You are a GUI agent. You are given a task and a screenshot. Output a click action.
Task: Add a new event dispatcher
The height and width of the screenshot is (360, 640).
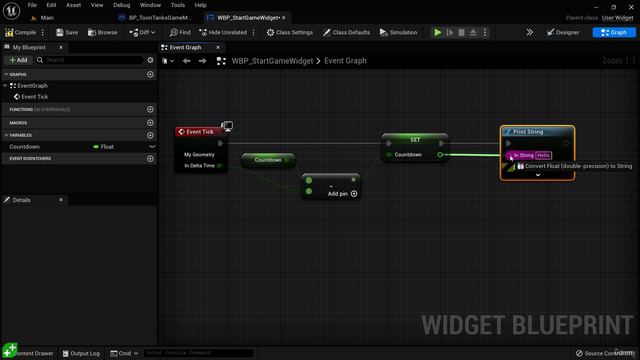150,158
